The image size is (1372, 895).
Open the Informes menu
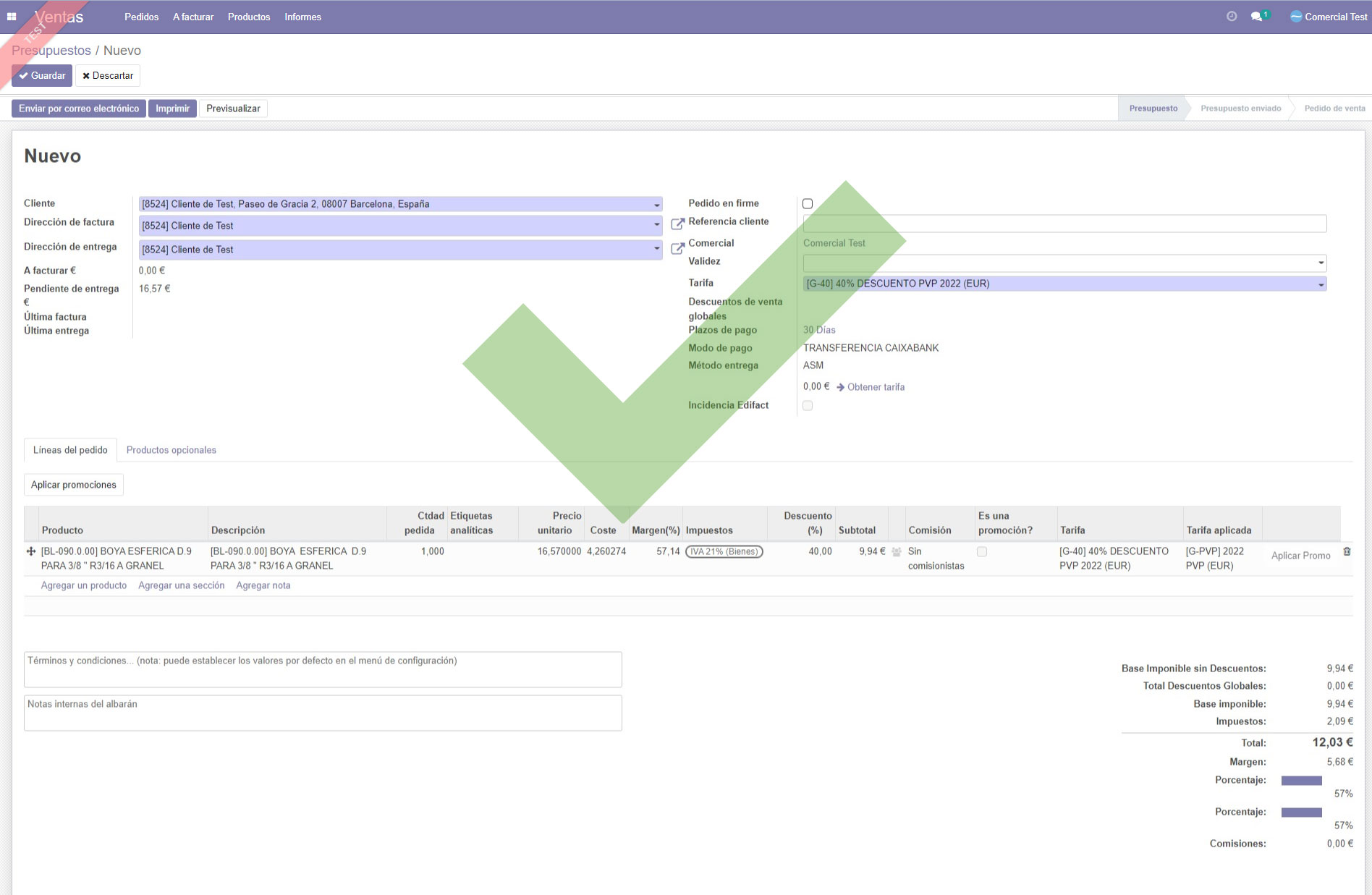click(x=302, y=17)
